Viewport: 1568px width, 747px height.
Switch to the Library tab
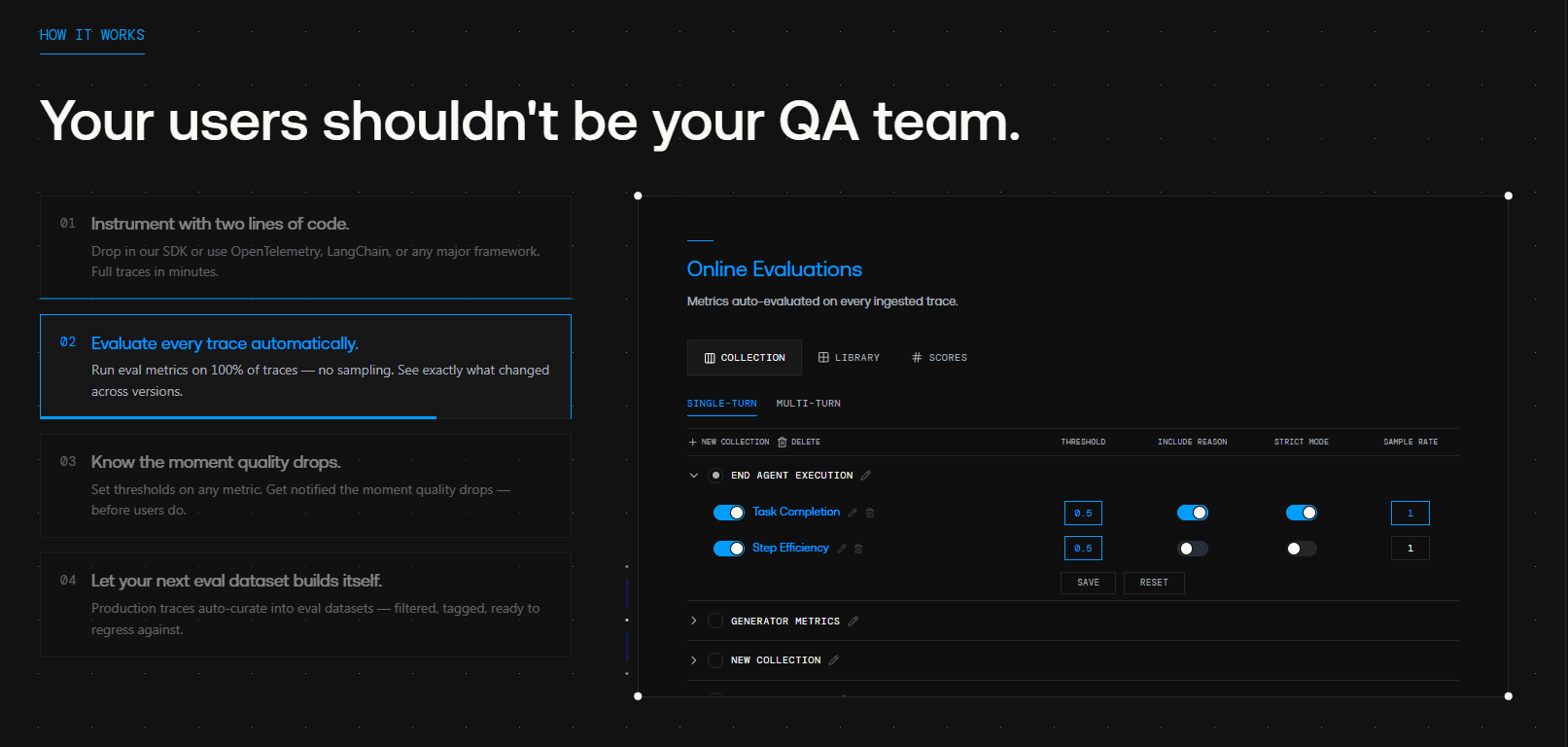coord(849,358)
